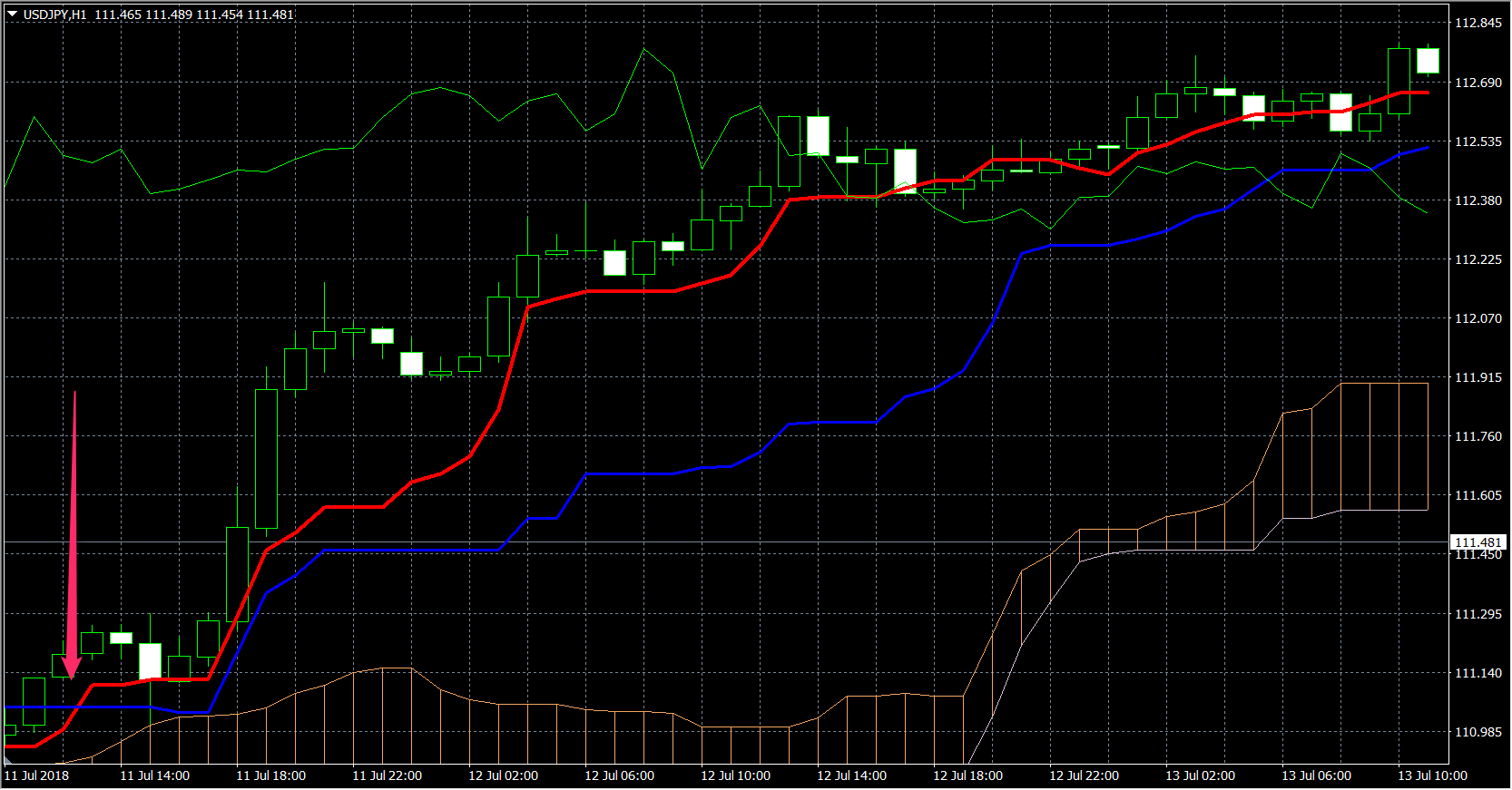Click the 12 Jul 14:00 time label
1512x790 pixels.
[x=851, y=775]
